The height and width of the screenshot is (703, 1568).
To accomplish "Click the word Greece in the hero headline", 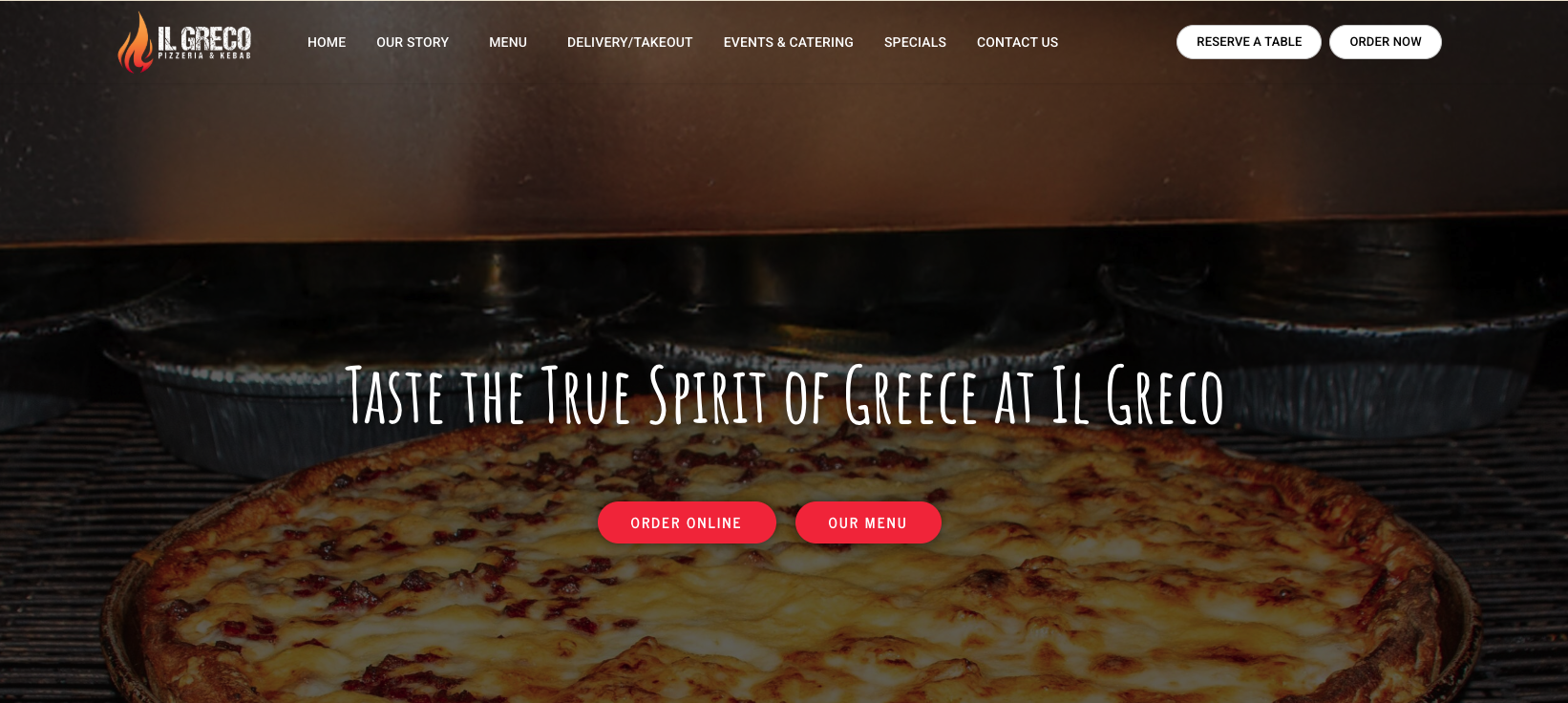I will pos(912,394).
